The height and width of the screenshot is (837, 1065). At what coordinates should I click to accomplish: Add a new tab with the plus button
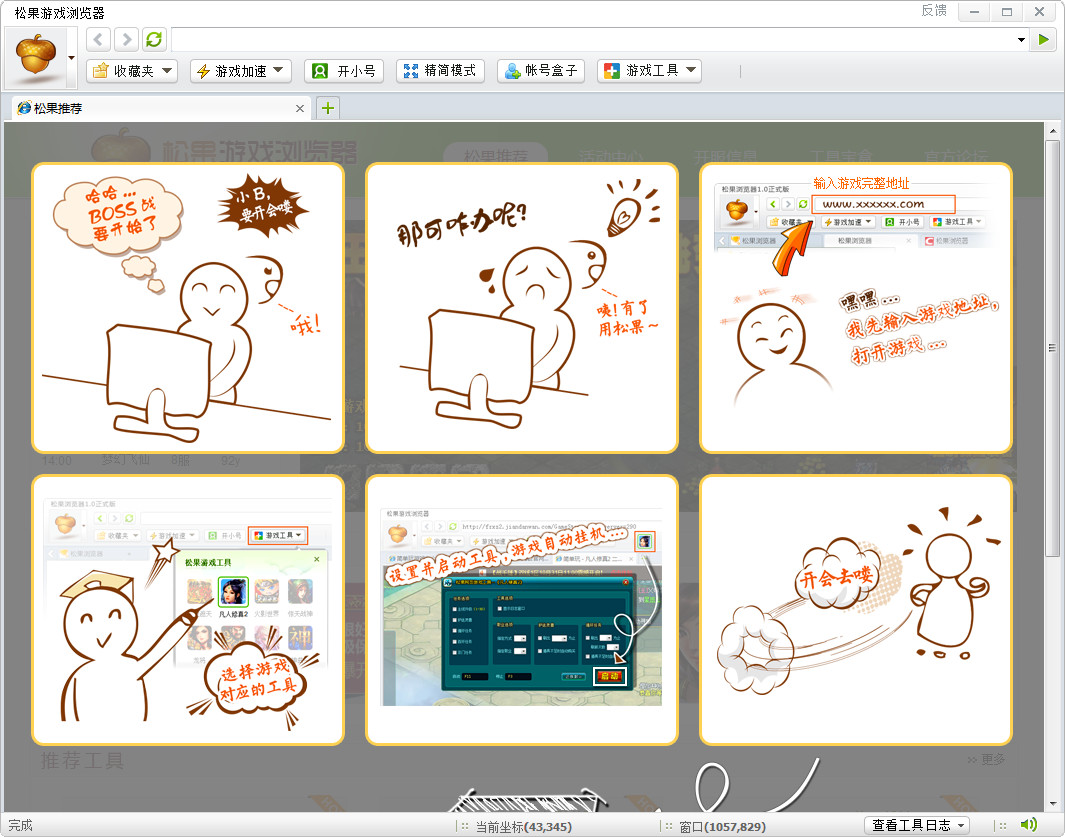tap(328, 108)
